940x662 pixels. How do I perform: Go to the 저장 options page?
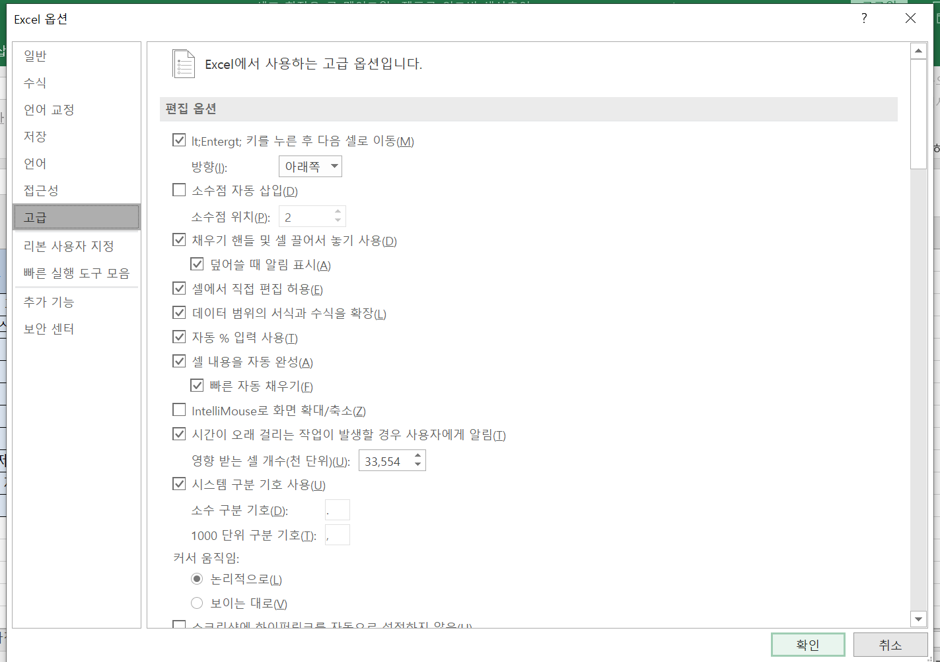tap(76, 137)
